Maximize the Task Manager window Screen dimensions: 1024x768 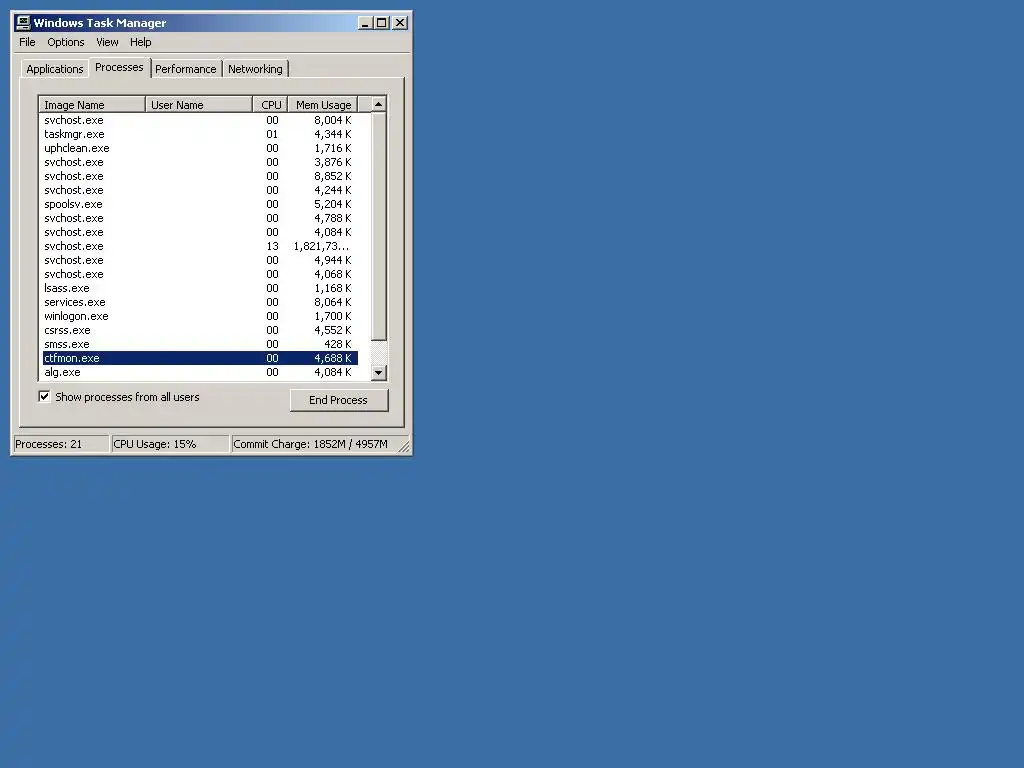pos(381,23)
